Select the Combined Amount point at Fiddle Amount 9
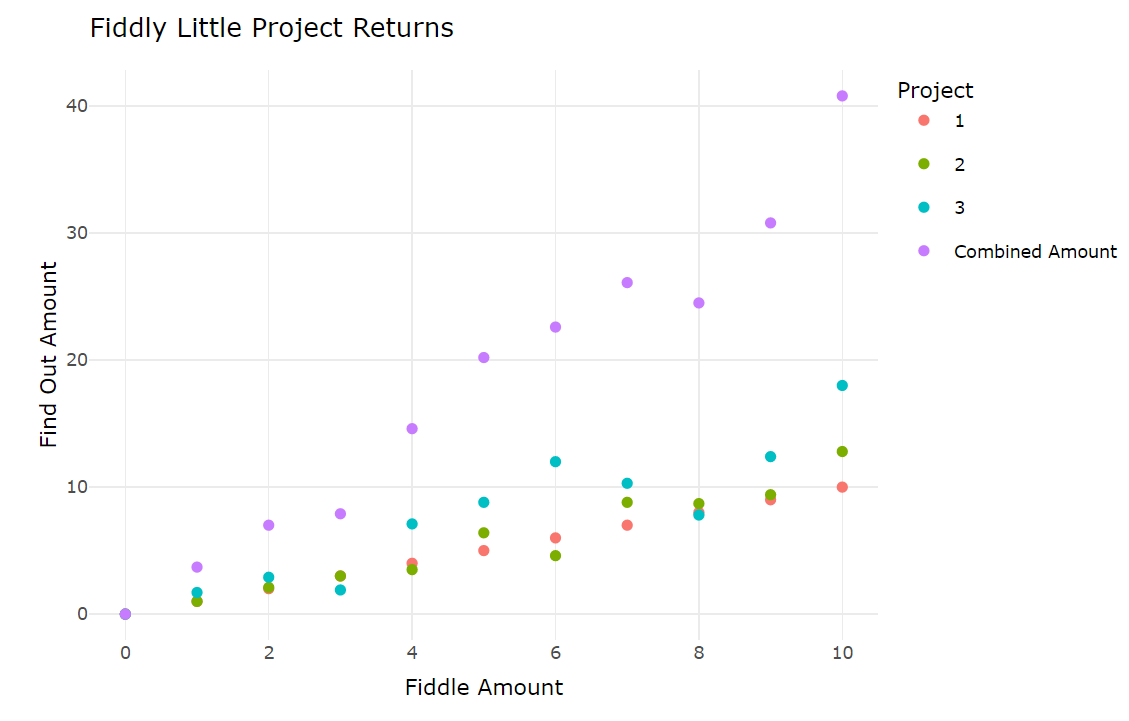This screenshot has width=1129, height=721. tap(770, 223)
